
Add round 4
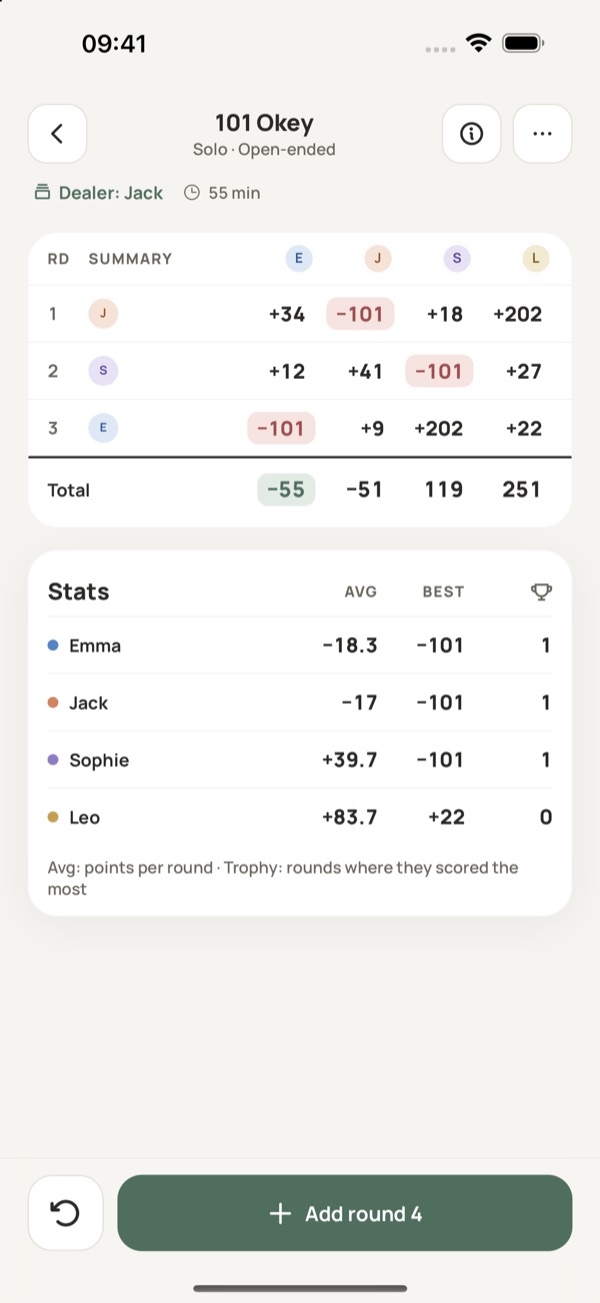tap(345, 1213)
